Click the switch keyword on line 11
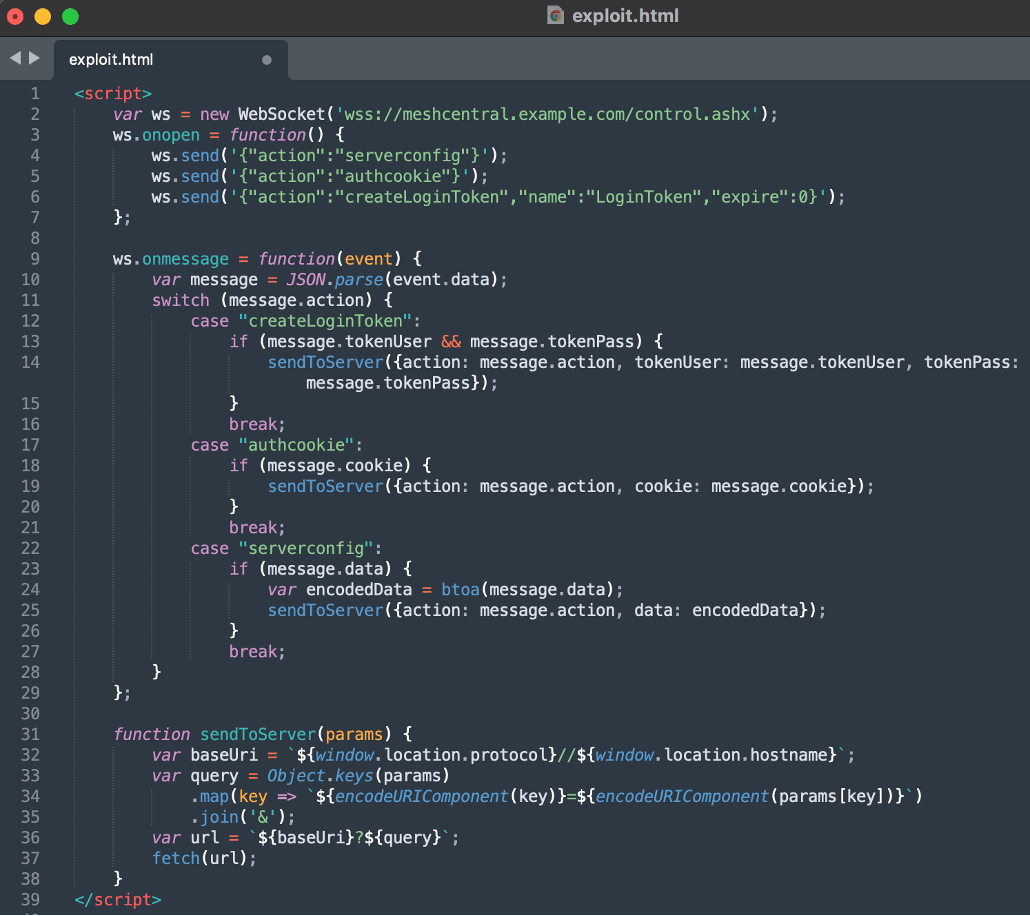Image resolution: width=1030 pixels, height=916 pixels. (181, 300)
